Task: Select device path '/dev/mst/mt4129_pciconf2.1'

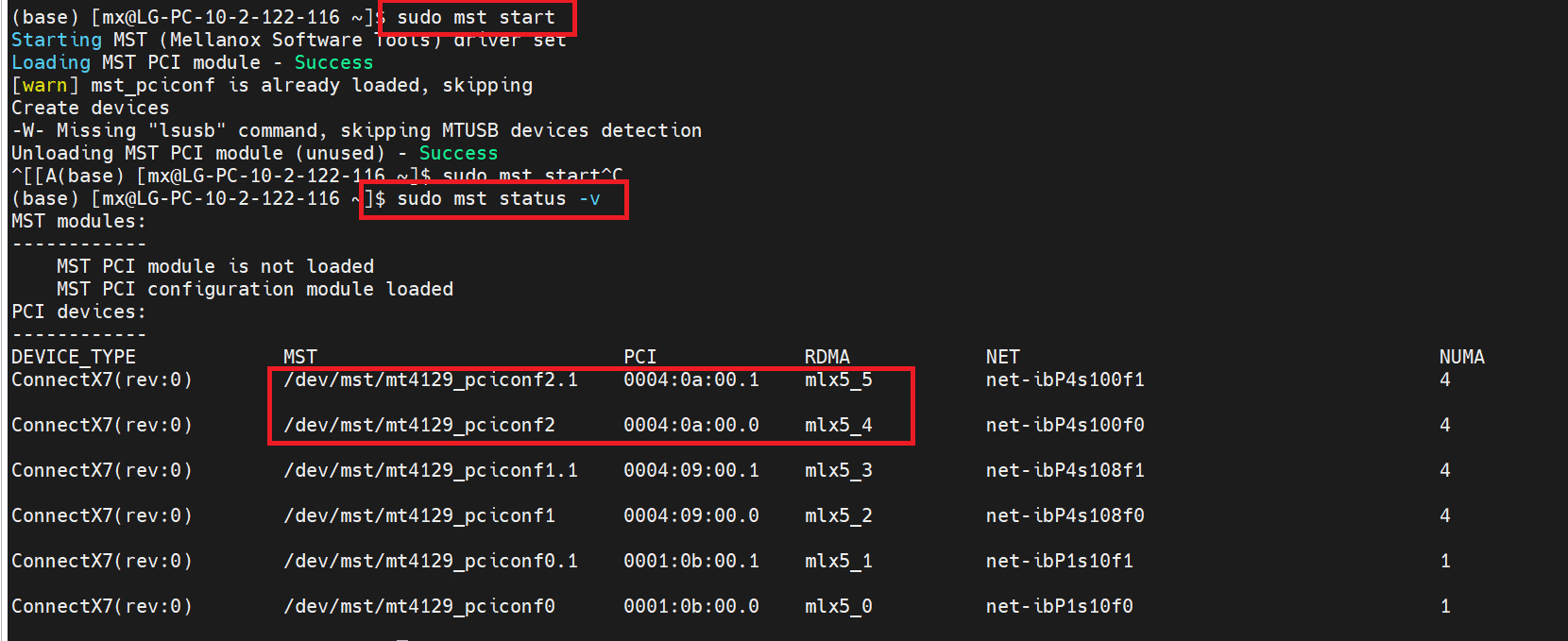Action: pyautogui.click(x=431, y=380)
